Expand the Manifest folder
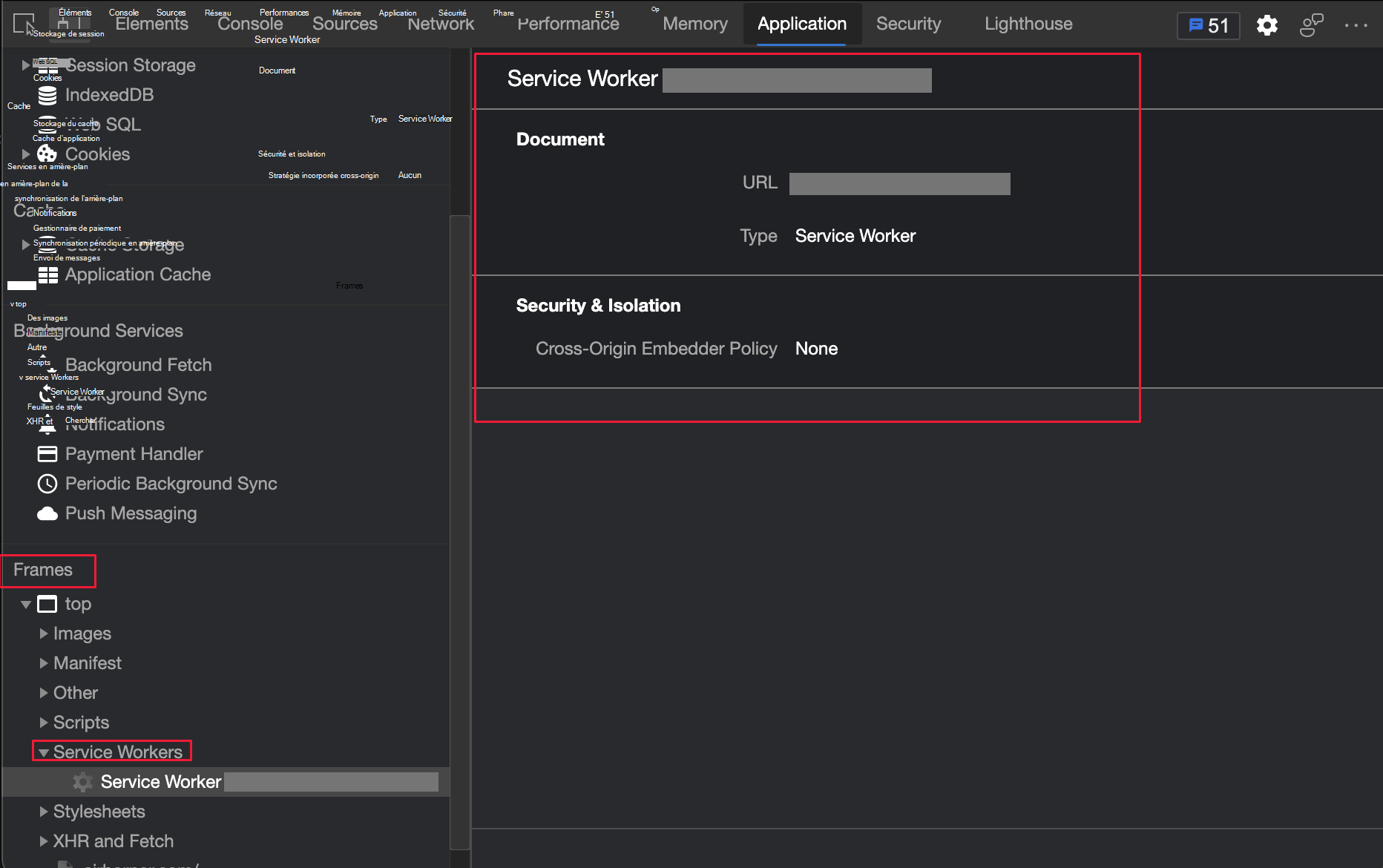This screenshot has width=1383, height=868. pos(44,663)
